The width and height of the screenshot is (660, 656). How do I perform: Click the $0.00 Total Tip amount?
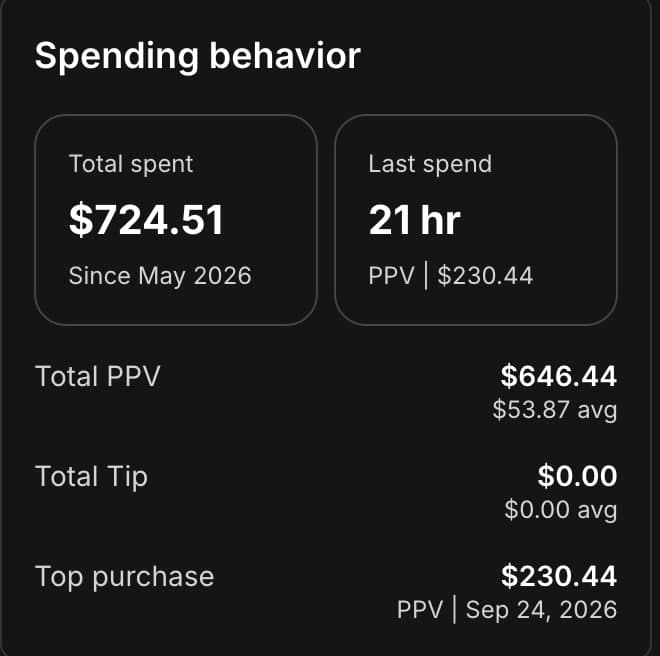577,476
